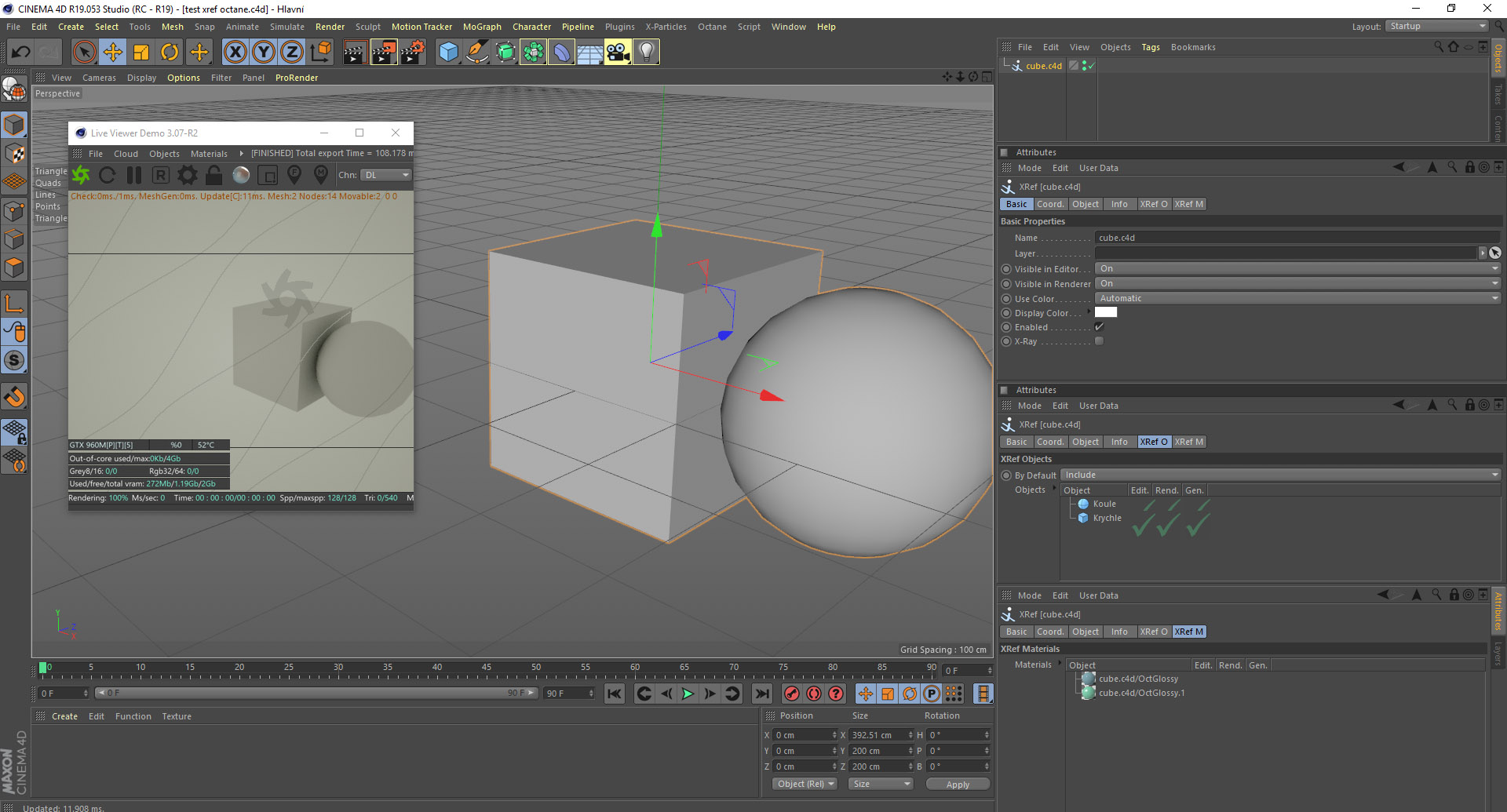
Task: Open the spline Pen tool
Action: [x=476, y=53]
